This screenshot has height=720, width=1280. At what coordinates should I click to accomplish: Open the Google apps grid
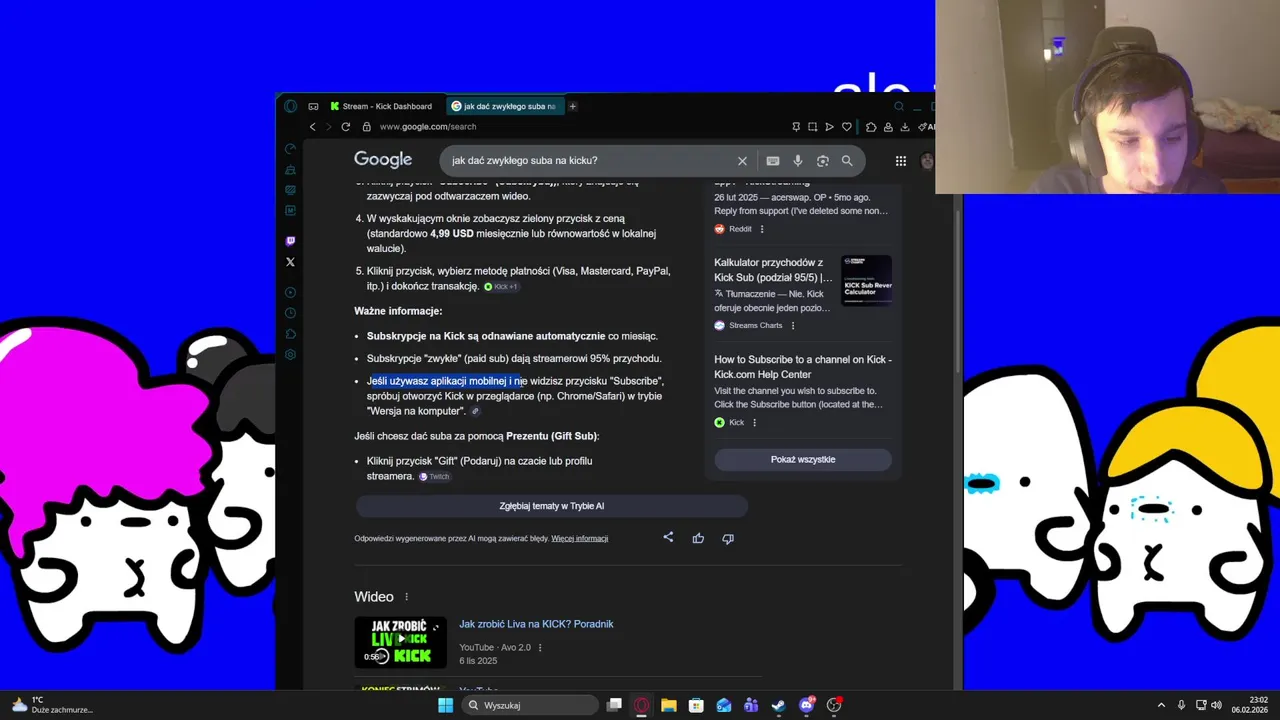click(901, 161)
